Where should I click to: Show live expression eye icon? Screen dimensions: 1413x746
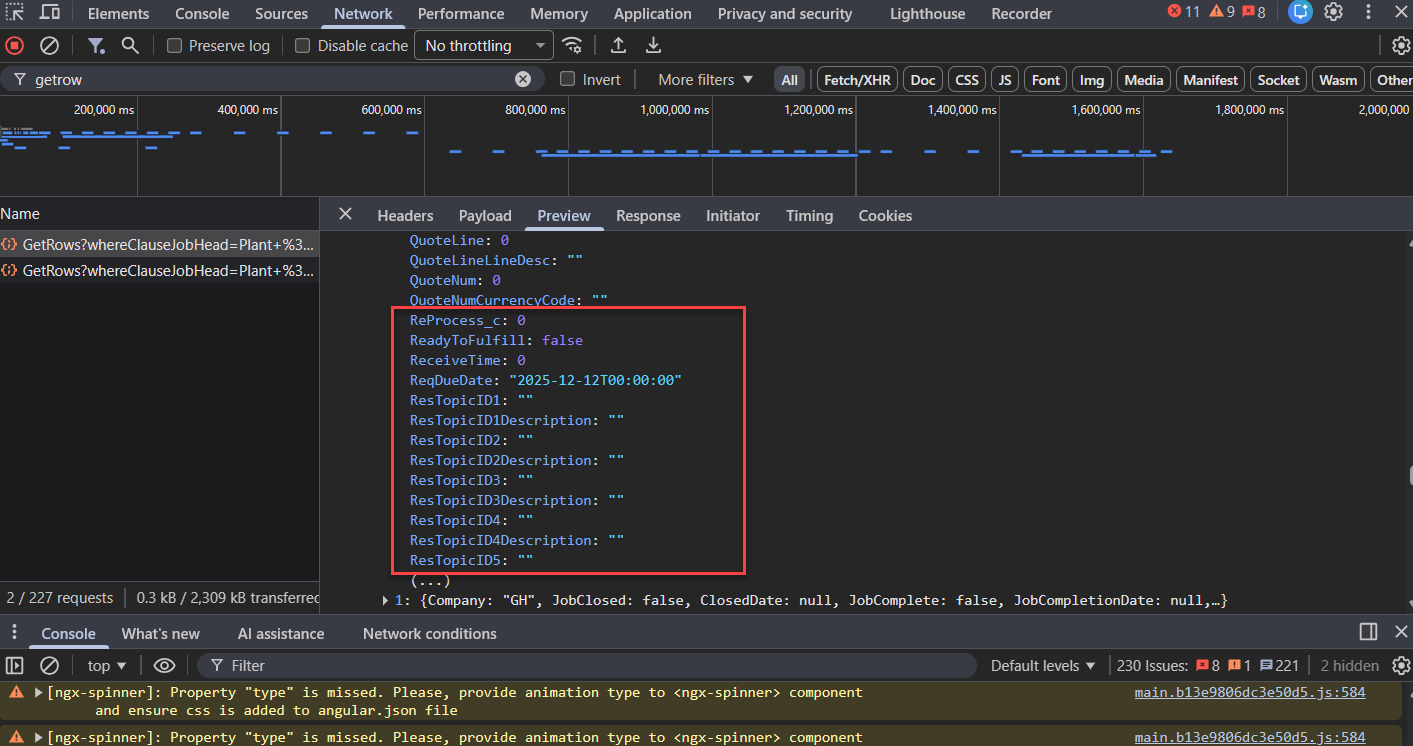[164, 666]
